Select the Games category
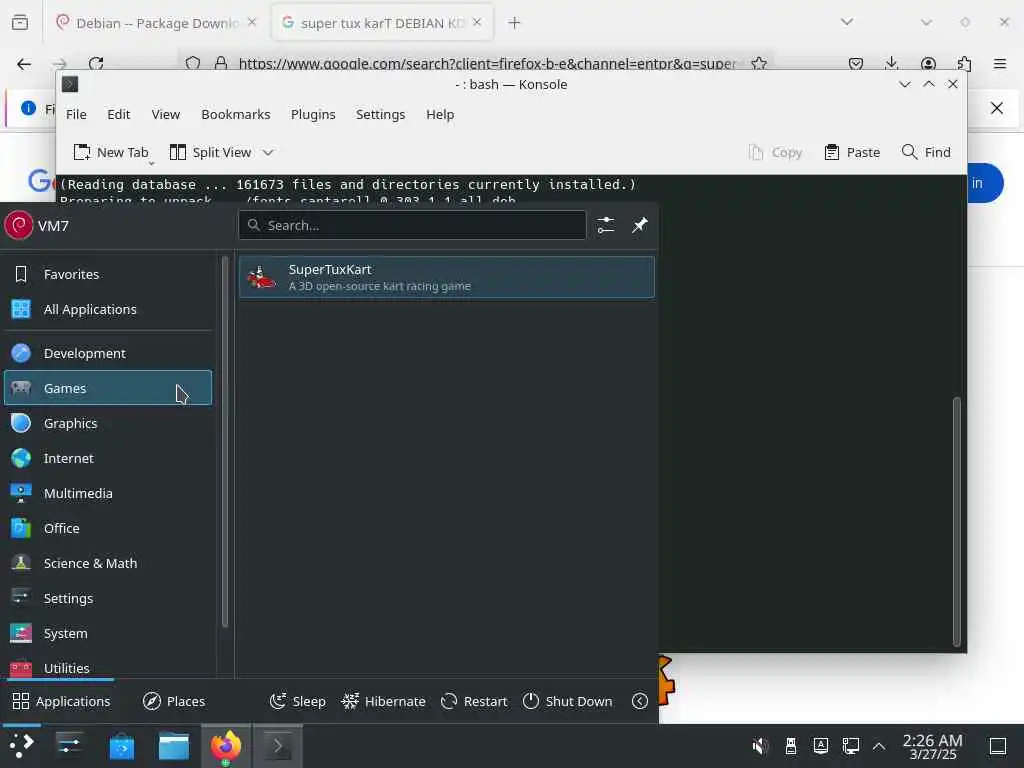 108,388
